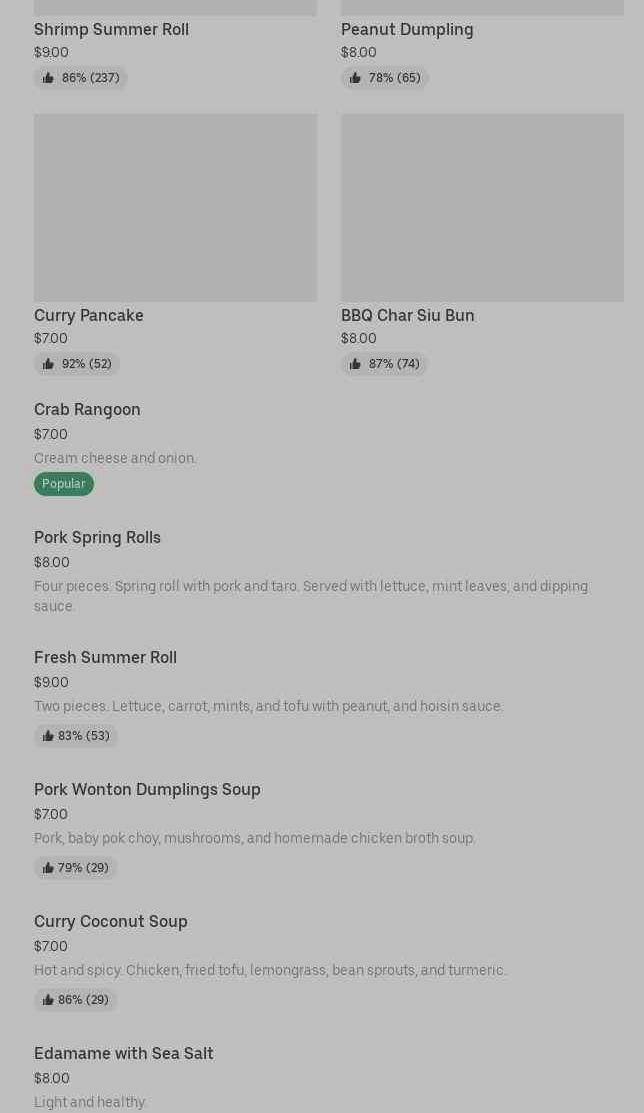This screenshot has height=1113, width=644.
Task: Click thumbs-up icon under BBQ Char Siu Bun
Action: pos(355,364)
